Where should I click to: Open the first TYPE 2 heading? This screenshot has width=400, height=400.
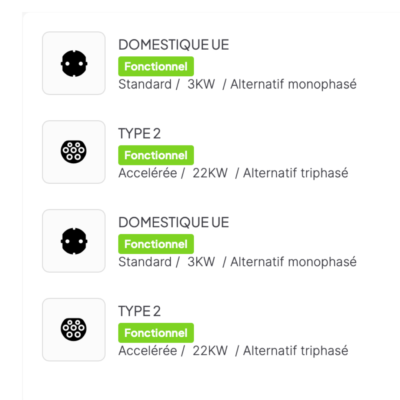(x=140, y=134)
